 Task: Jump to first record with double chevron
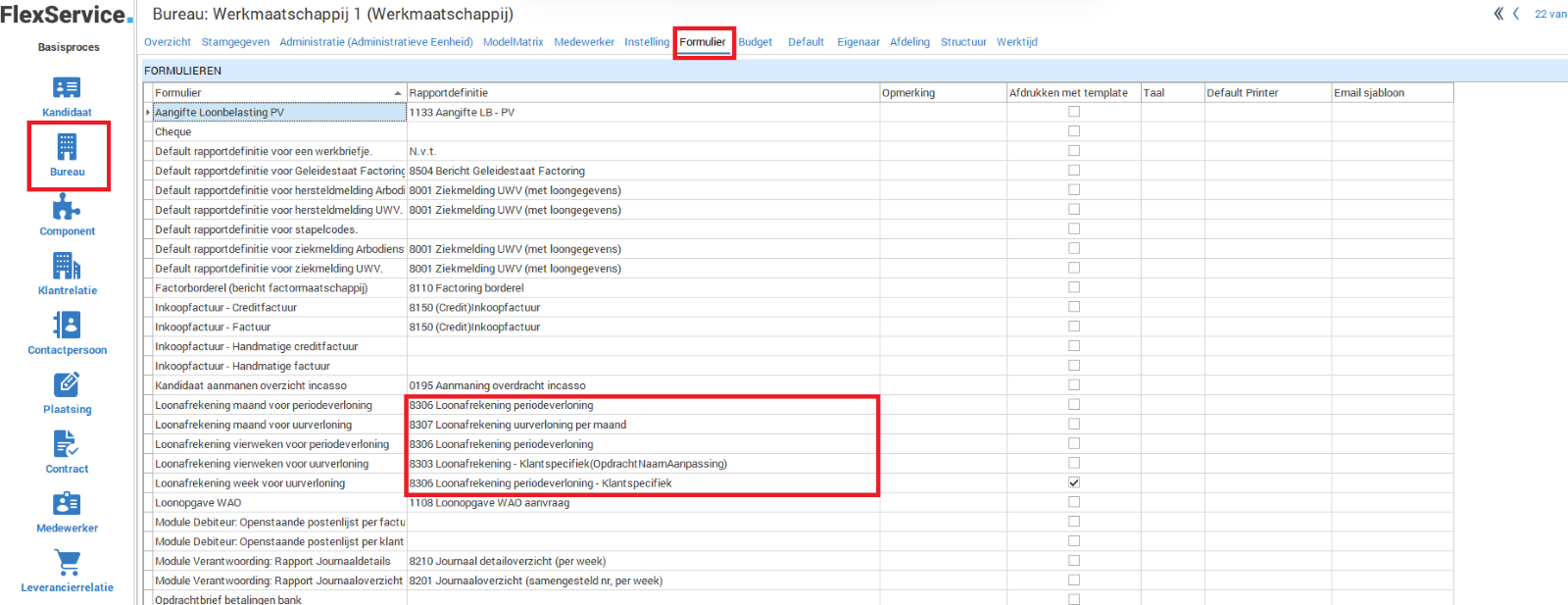(x=1498, y=14)
